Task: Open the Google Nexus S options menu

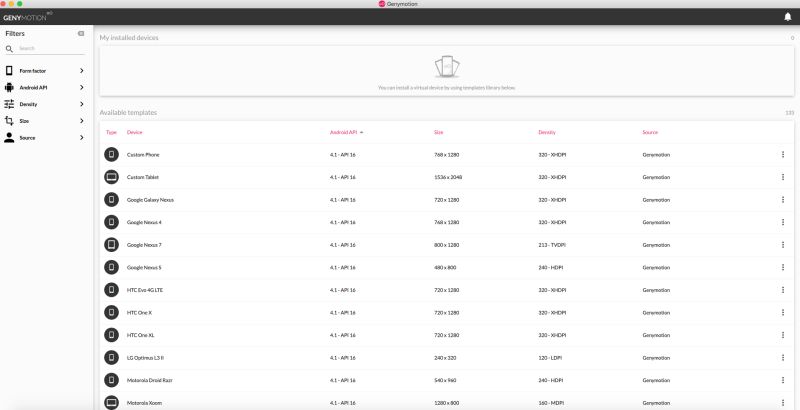Action: (783, 267)
